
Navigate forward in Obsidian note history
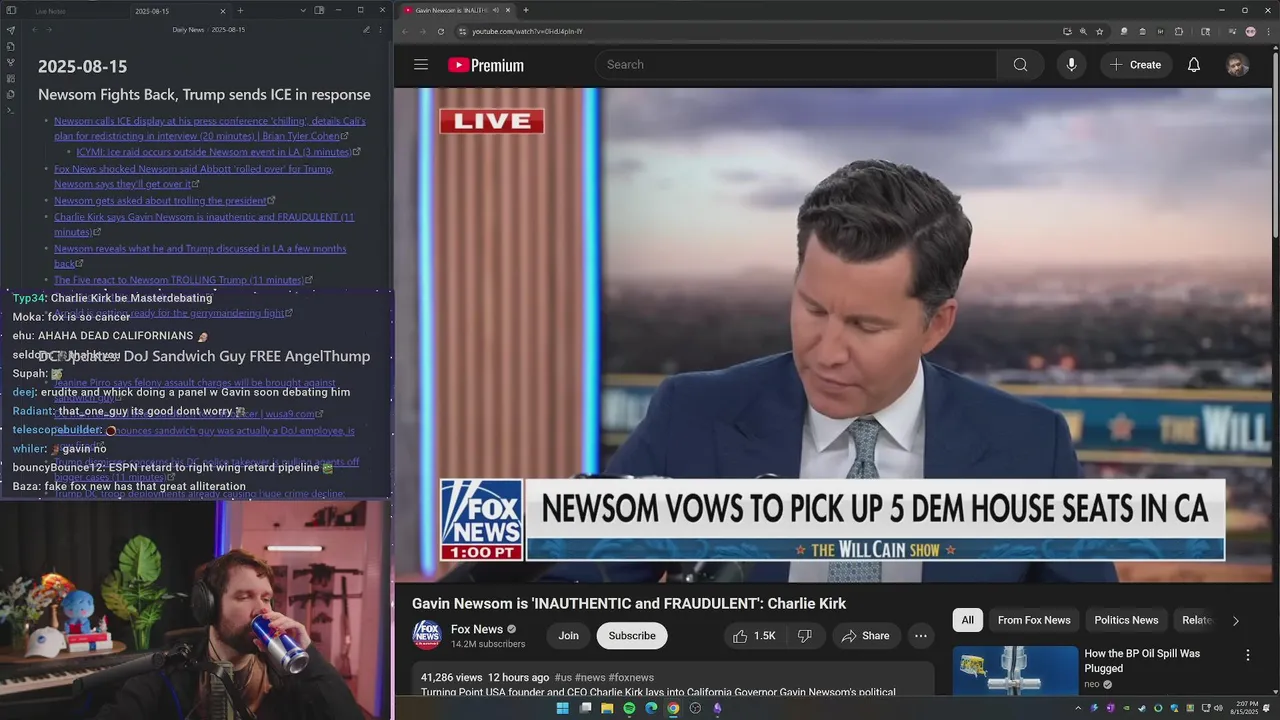pos(50,30)
